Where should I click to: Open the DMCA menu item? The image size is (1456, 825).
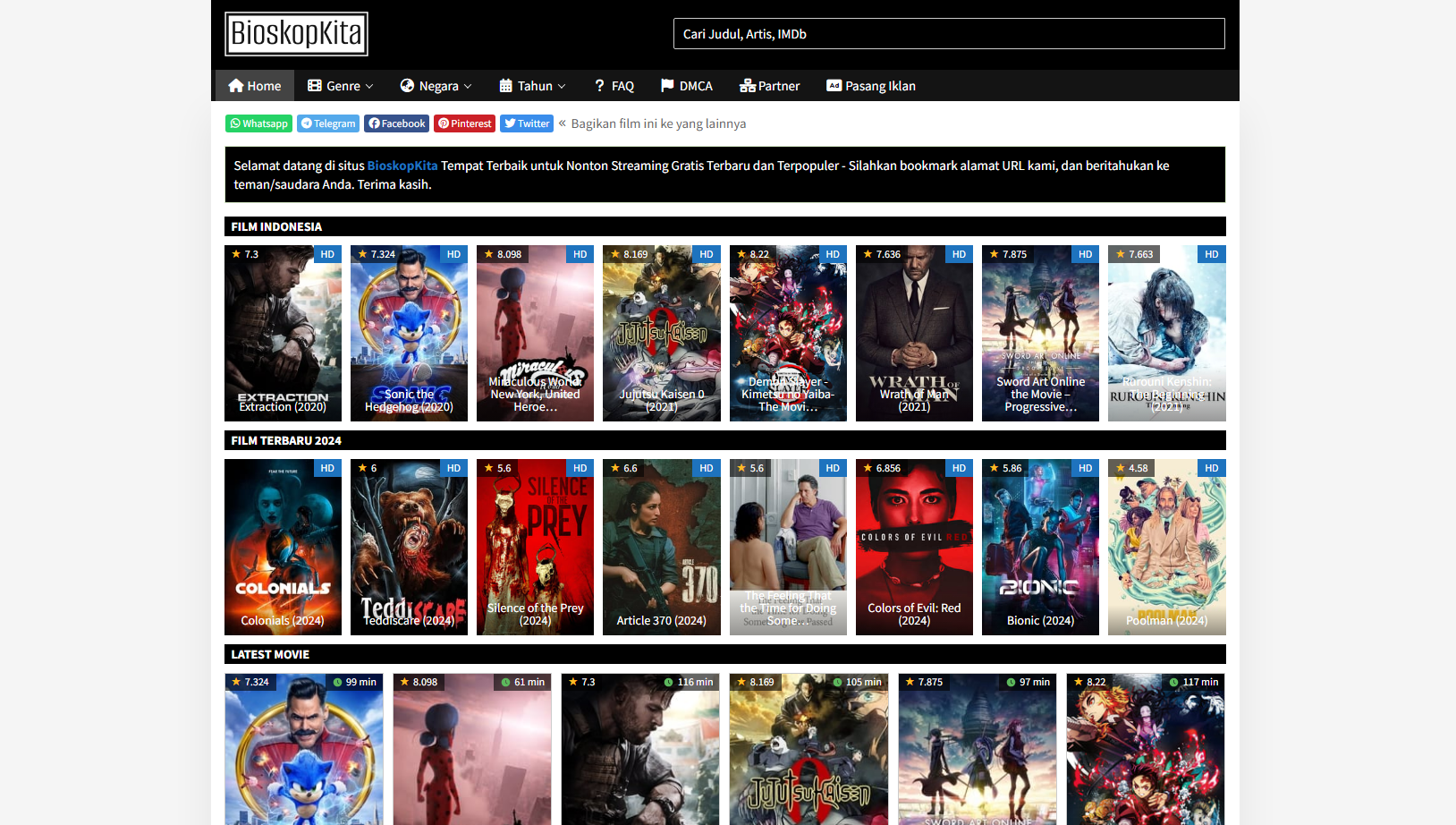[686, 86]
